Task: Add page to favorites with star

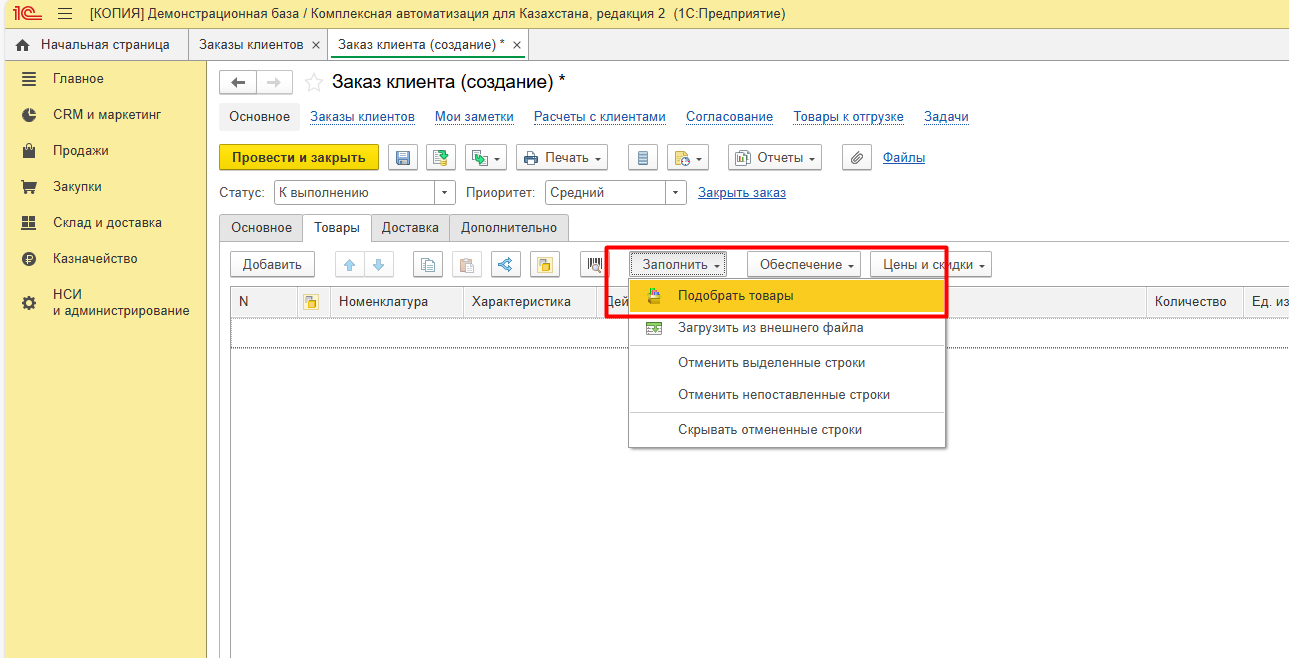Action: point(314,82)
